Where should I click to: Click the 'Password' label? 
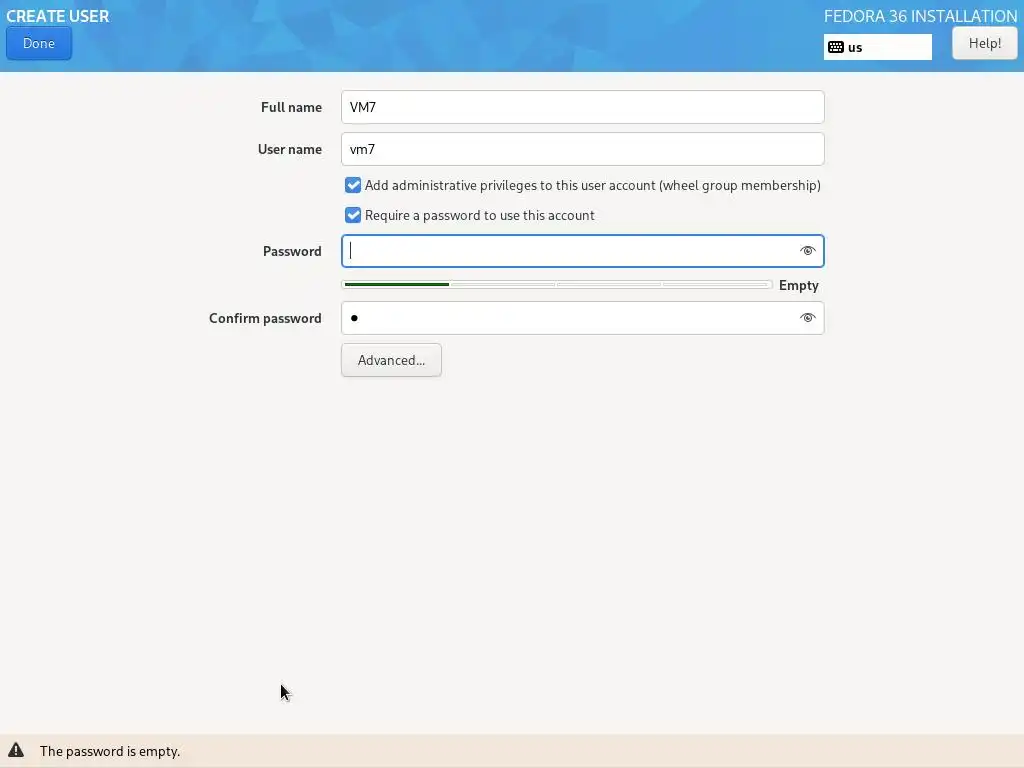click(292, 251)
